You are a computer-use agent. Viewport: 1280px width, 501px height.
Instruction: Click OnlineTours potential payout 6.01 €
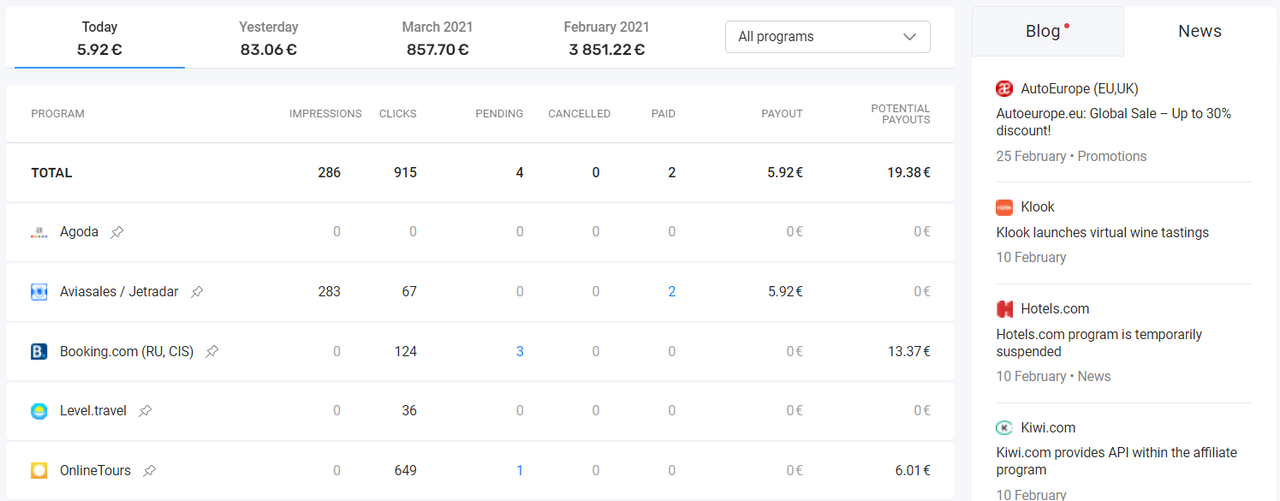click(x=912, y=471)
